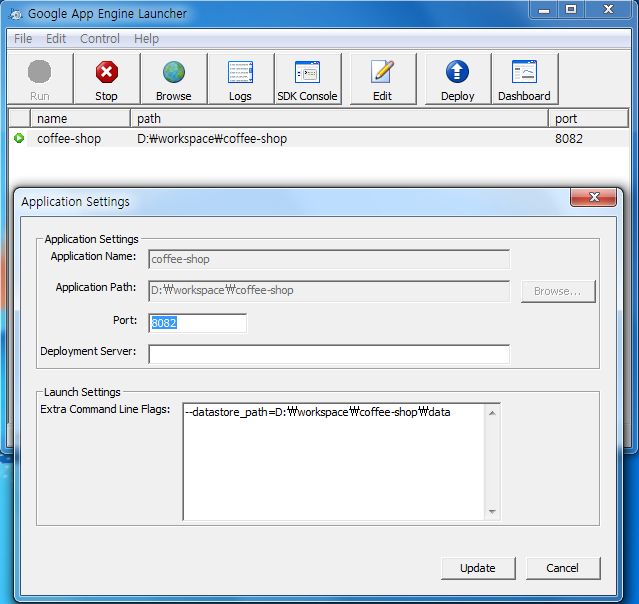Click the Edit pencil icon
This screenshot has width=639, height=604.
tap(382, 79)
